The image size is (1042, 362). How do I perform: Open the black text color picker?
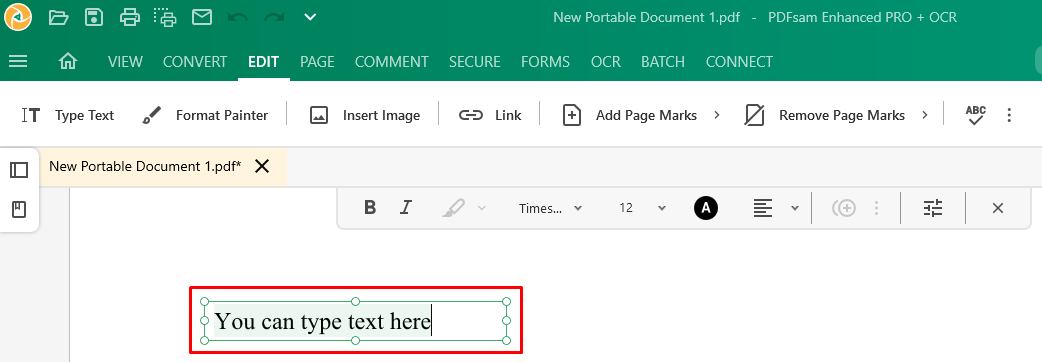706,209
